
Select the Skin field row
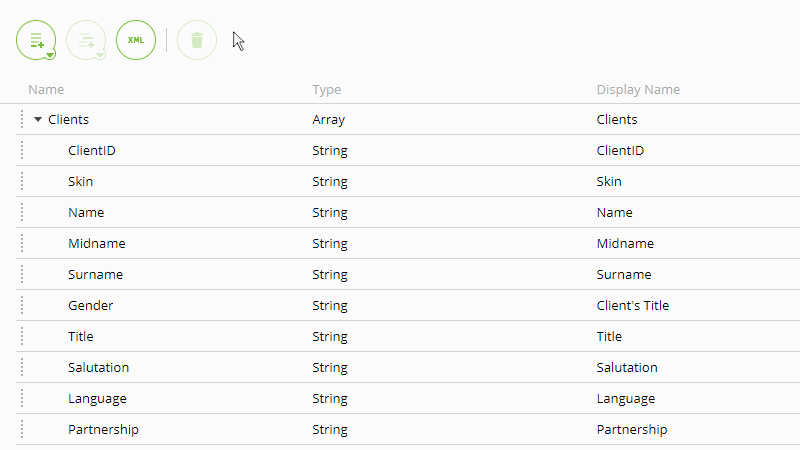[x=408, y=181]
